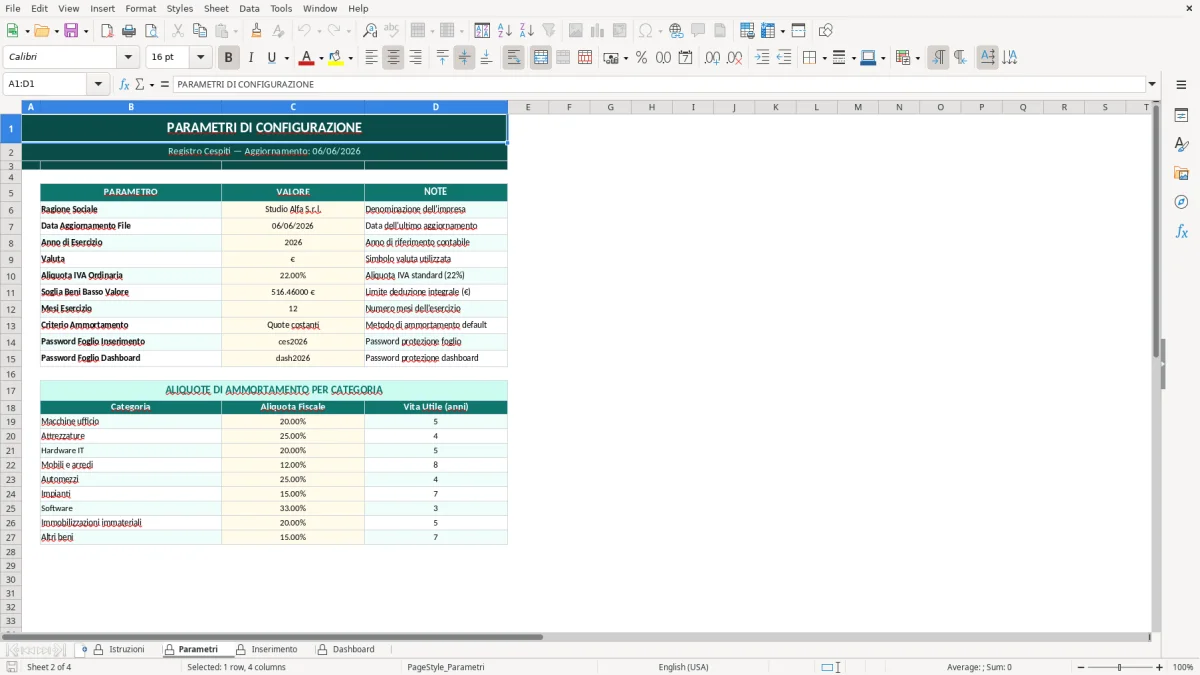Increase Indent icon
This screenshot has height=675, width=1200.
(x=762, y=58)
